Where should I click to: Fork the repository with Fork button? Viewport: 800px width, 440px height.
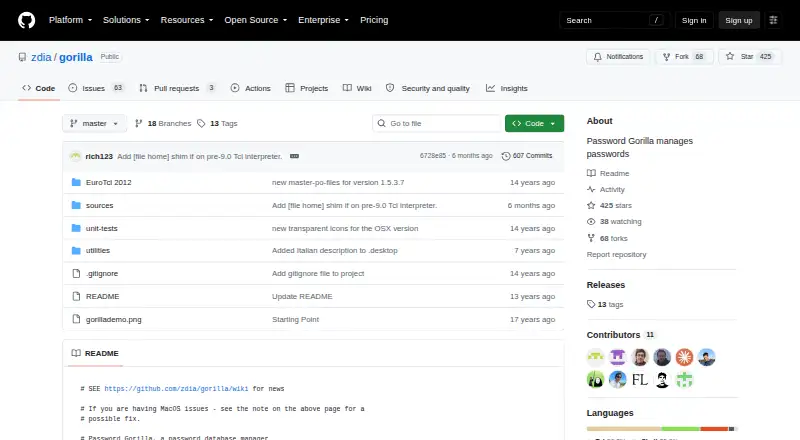click(684, 57)
